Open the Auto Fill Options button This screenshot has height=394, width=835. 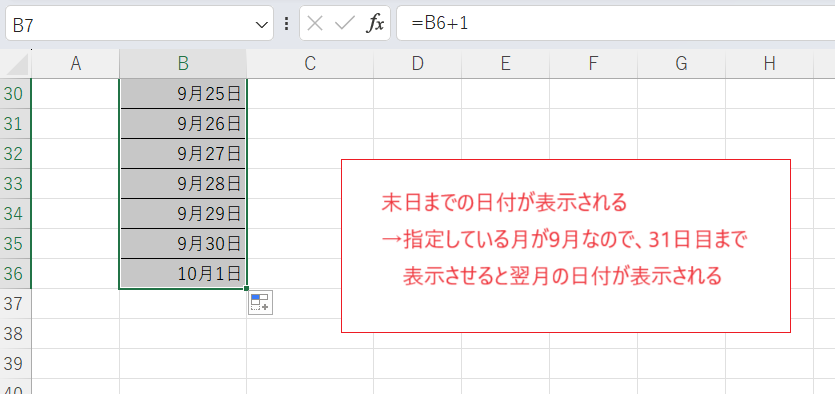(260, 302)
